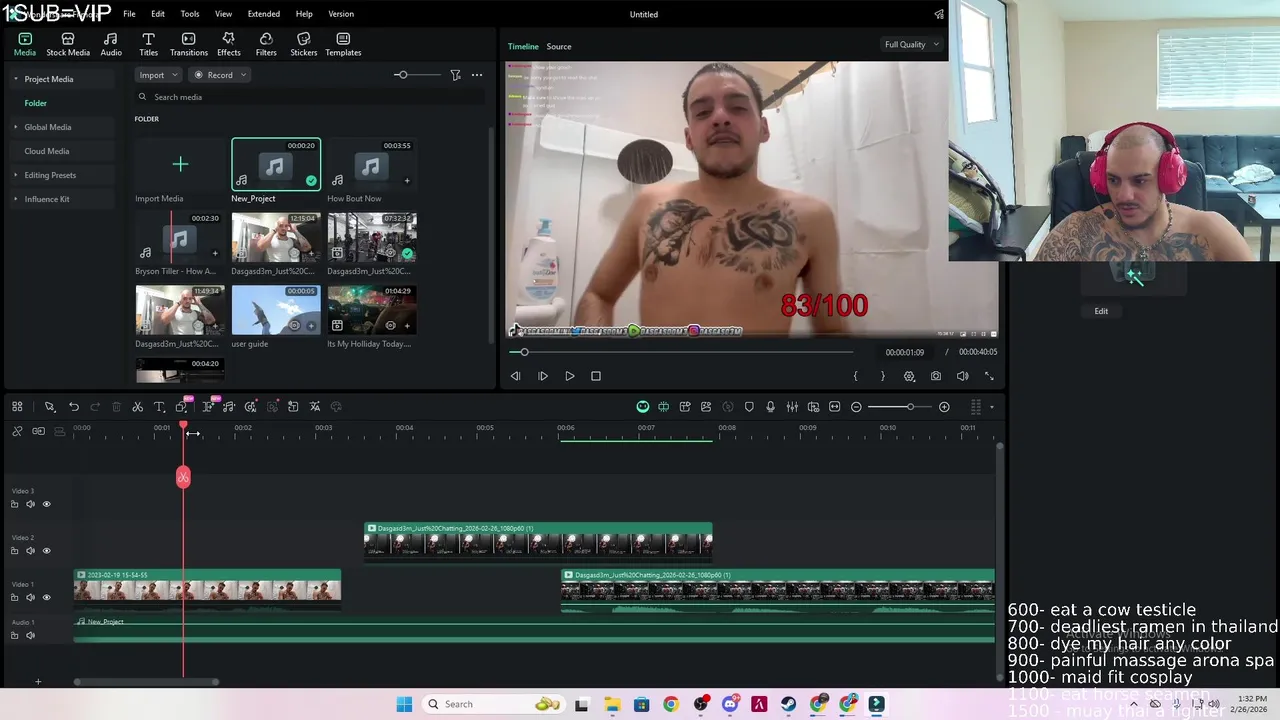Screen dimensions: 1280x720
Task: Hide the Video 3 track
Action: [x=46, y=504]
